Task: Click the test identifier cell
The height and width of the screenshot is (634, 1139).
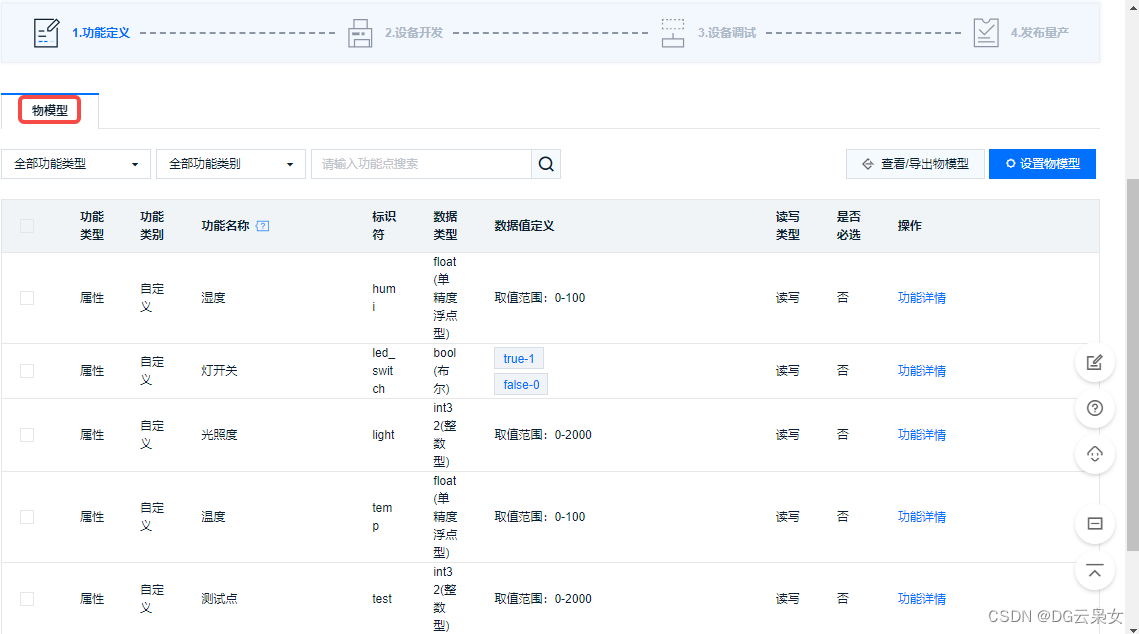Action: tap(382, 599)
